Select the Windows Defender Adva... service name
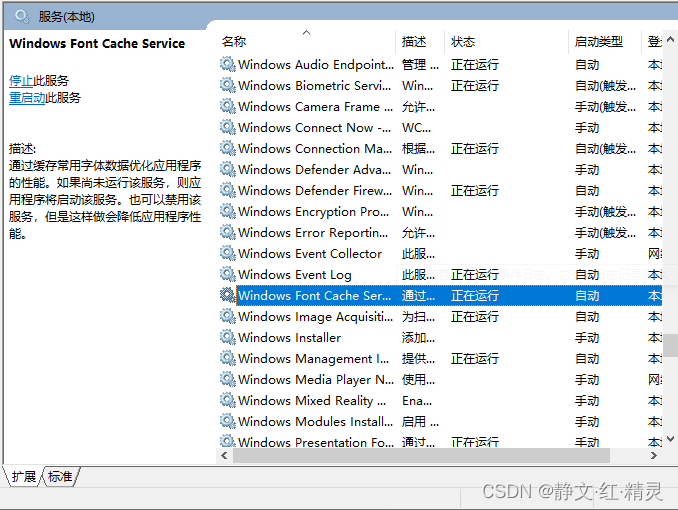678x510 pixels. click(x=314, y=170)
